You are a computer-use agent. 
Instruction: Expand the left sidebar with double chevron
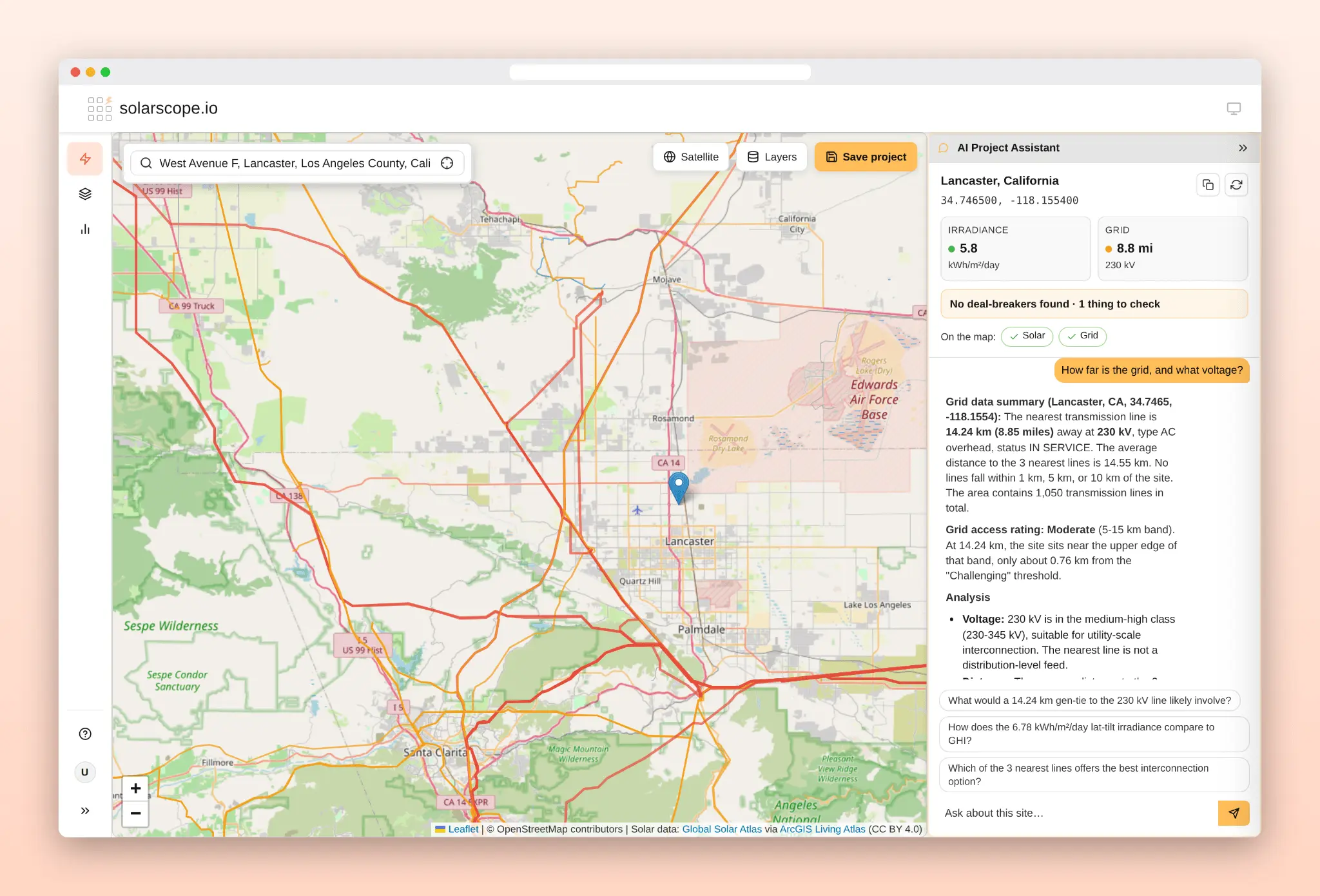(x=85, y=811)
